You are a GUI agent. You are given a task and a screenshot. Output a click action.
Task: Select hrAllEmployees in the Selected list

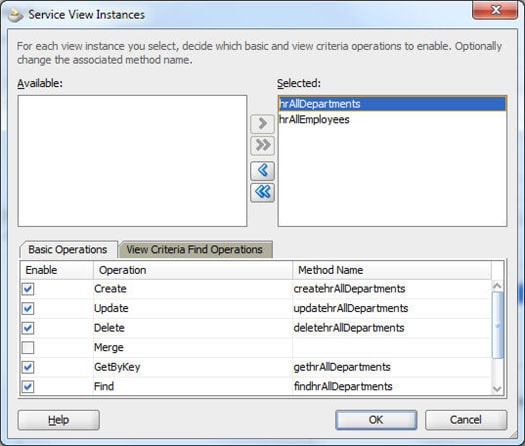(392, 120)
